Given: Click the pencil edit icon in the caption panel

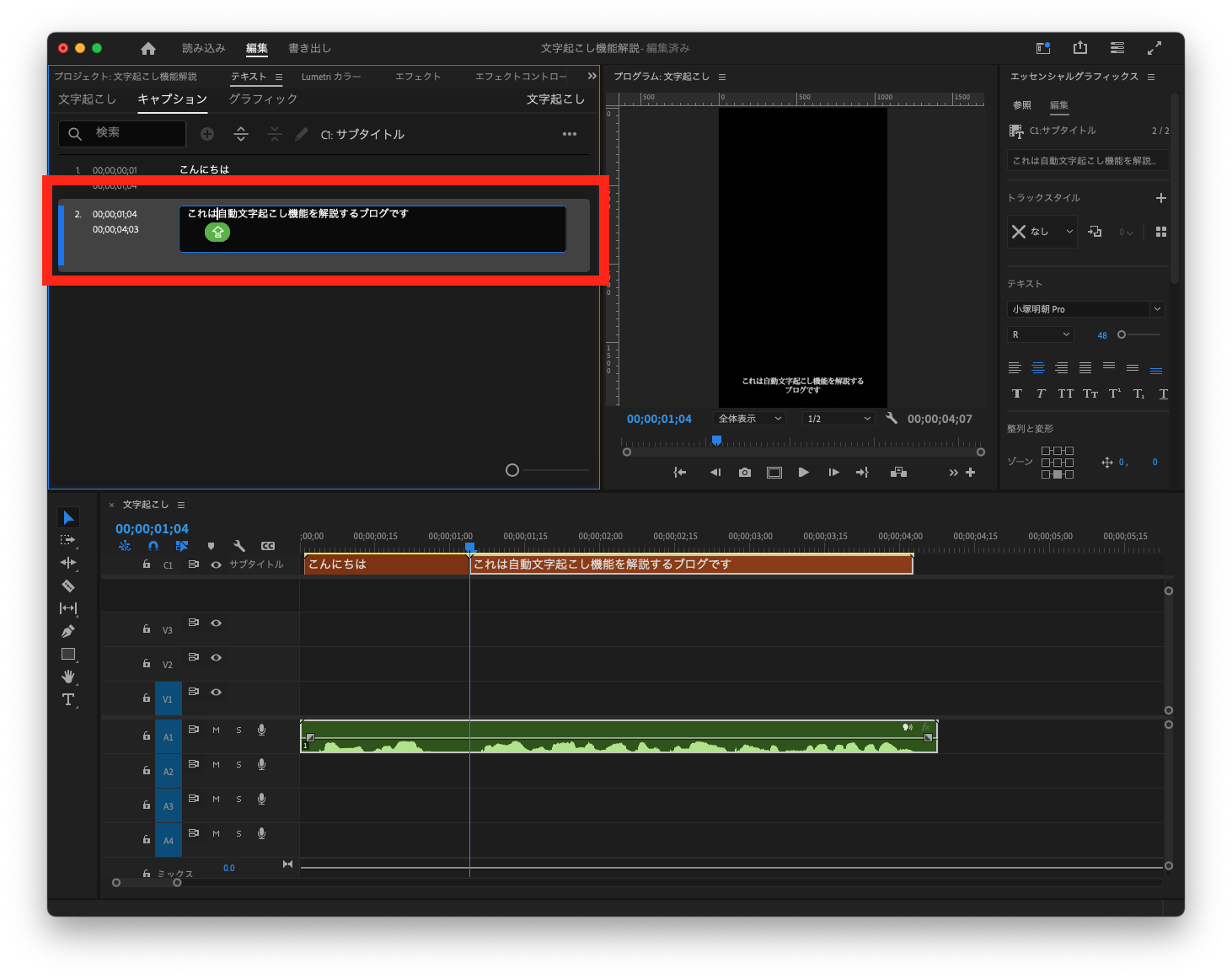Looking at the screenshot, I should (x=302, y=133).
